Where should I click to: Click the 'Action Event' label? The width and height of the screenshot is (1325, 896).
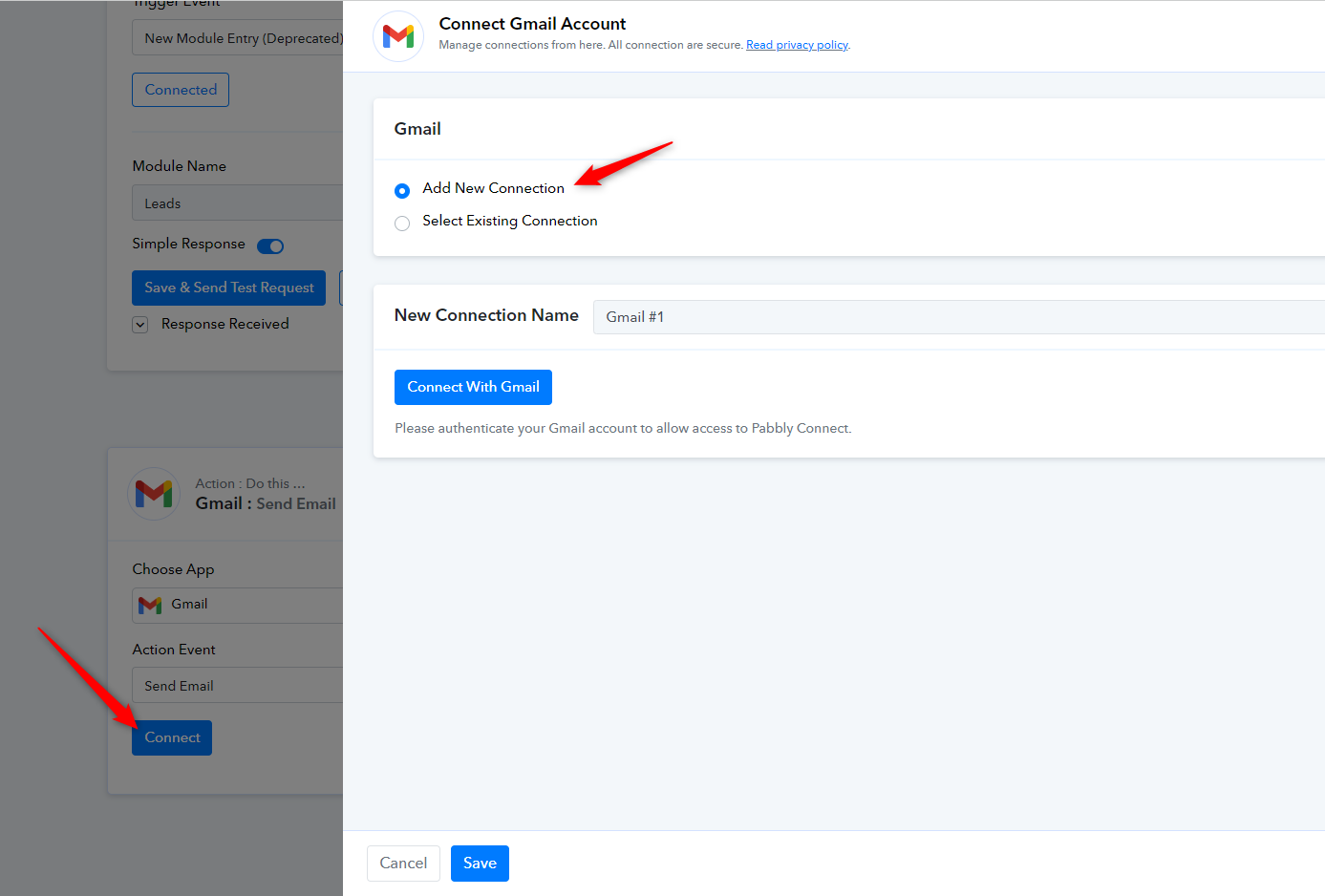pos(174,650)
